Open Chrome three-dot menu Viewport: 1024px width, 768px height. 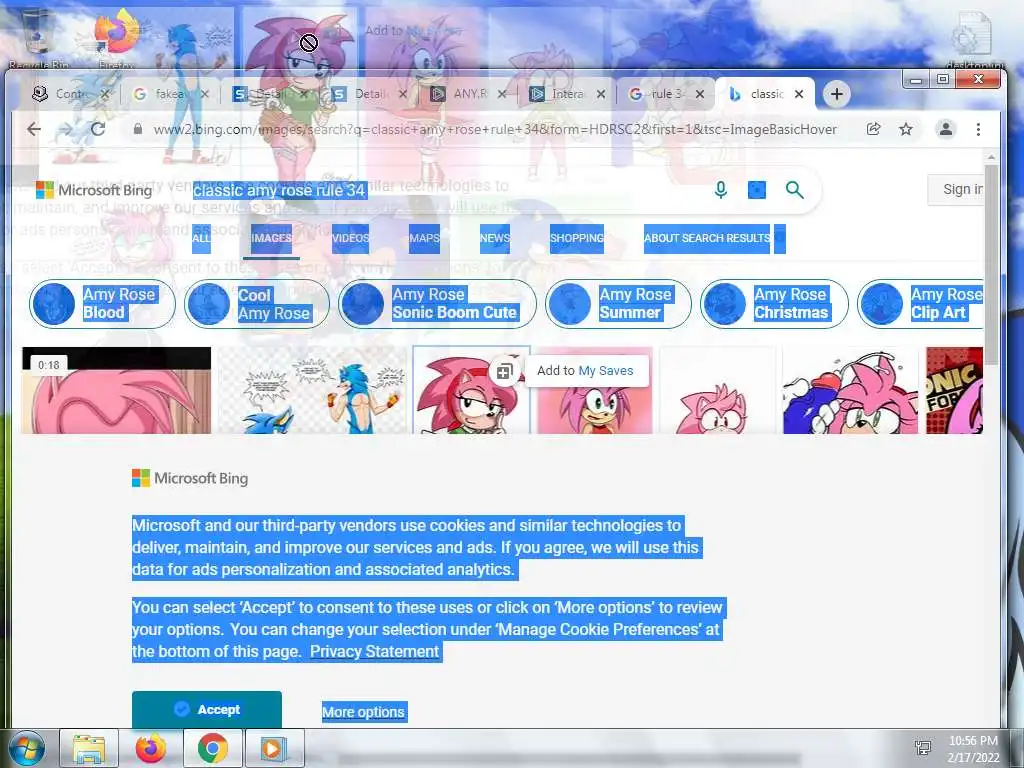point(978,129)
